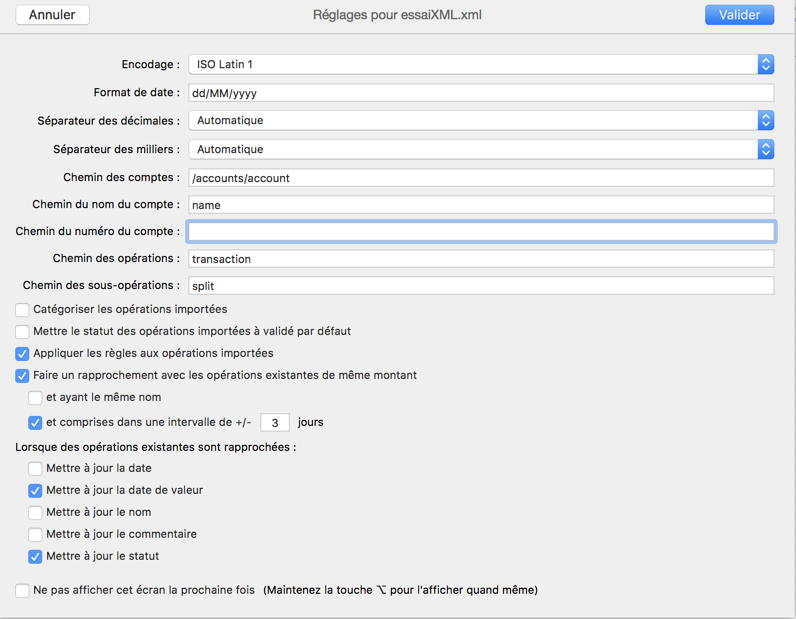This screenshot has height=619, width=796.
Task: Click the Chemin du nom du compte field
Action: pyautogui.click(x=480, y=205)
